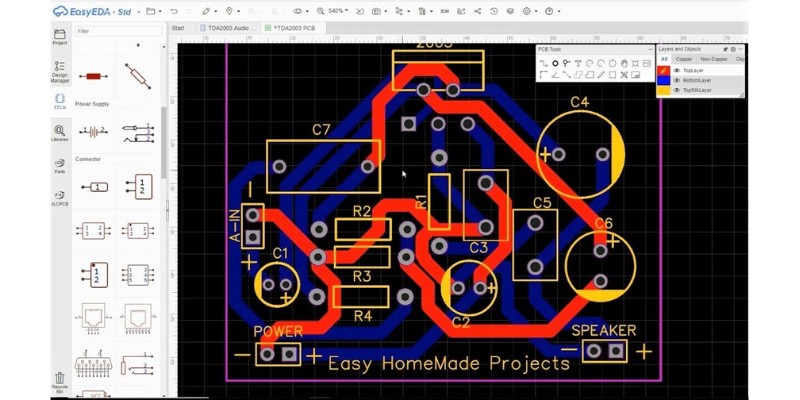The height and width of the screenshot is (400, 800).
Task: Toggle visibility of TopLayer
Action: (677, 70)
